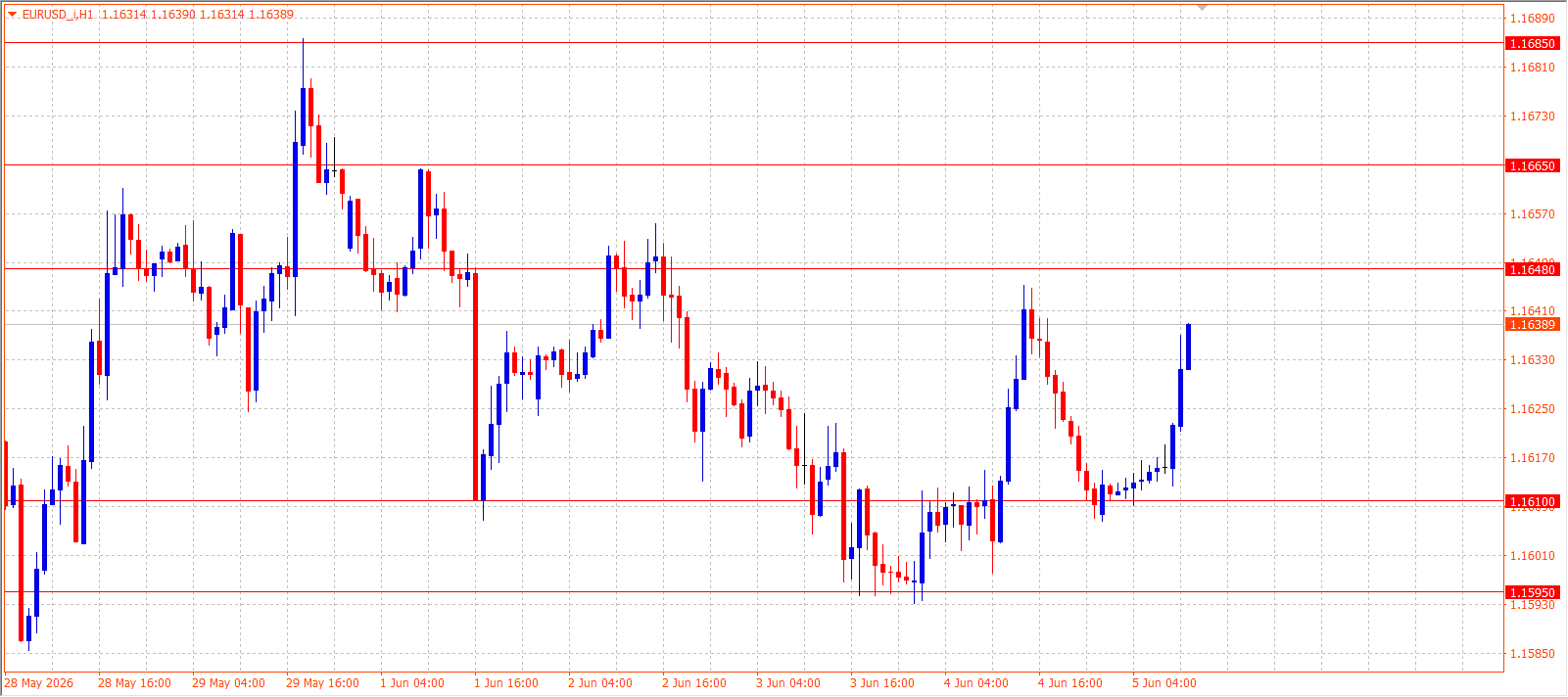Click the '1 Jun 04:00' time label
Image resolution: width=1568 pixels, height=697 pixels.
(412, 683)
